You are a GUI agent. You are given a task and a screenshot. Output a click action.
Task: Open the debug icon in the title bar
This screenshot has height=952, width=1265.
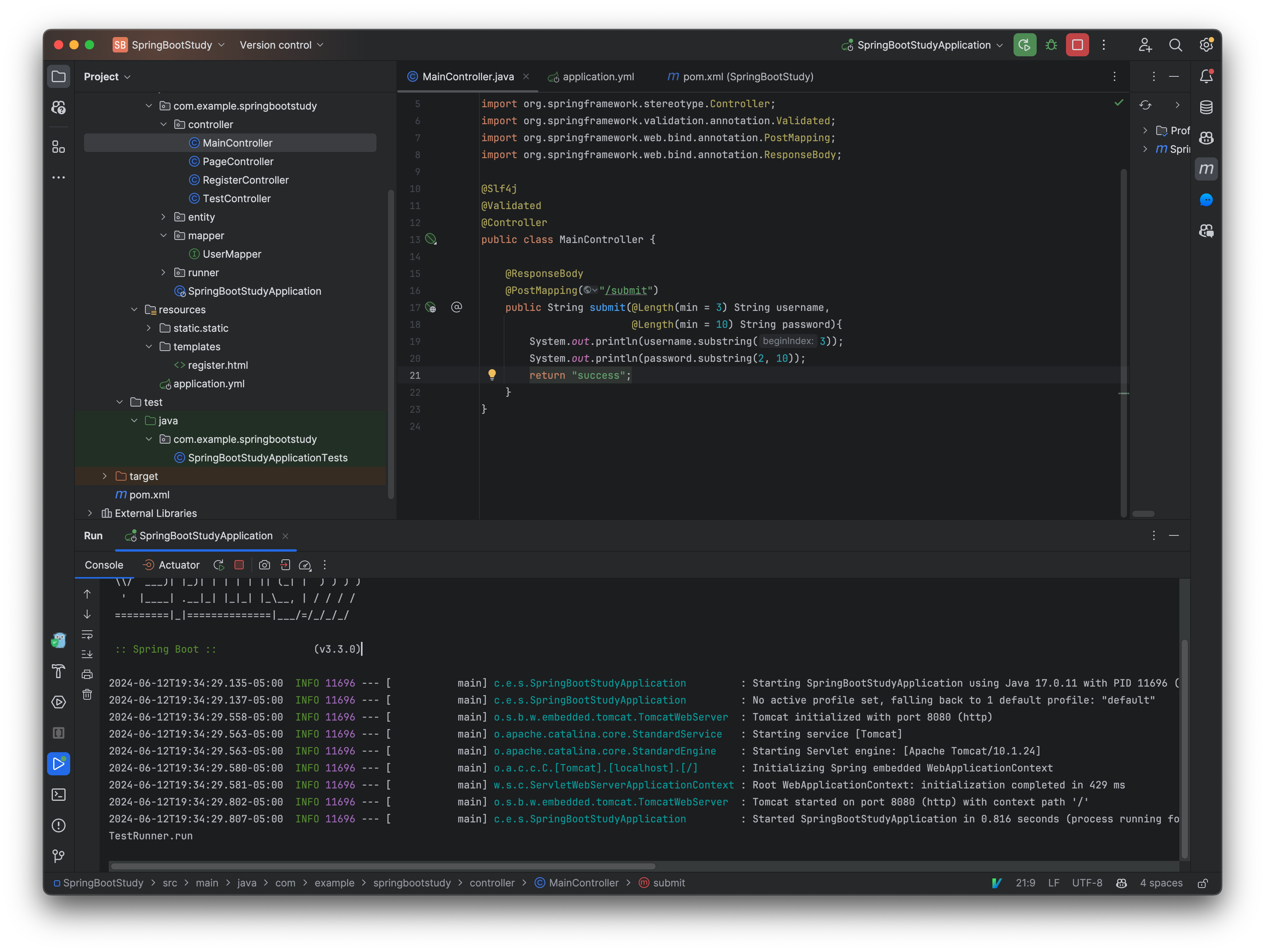(1051, 45)
